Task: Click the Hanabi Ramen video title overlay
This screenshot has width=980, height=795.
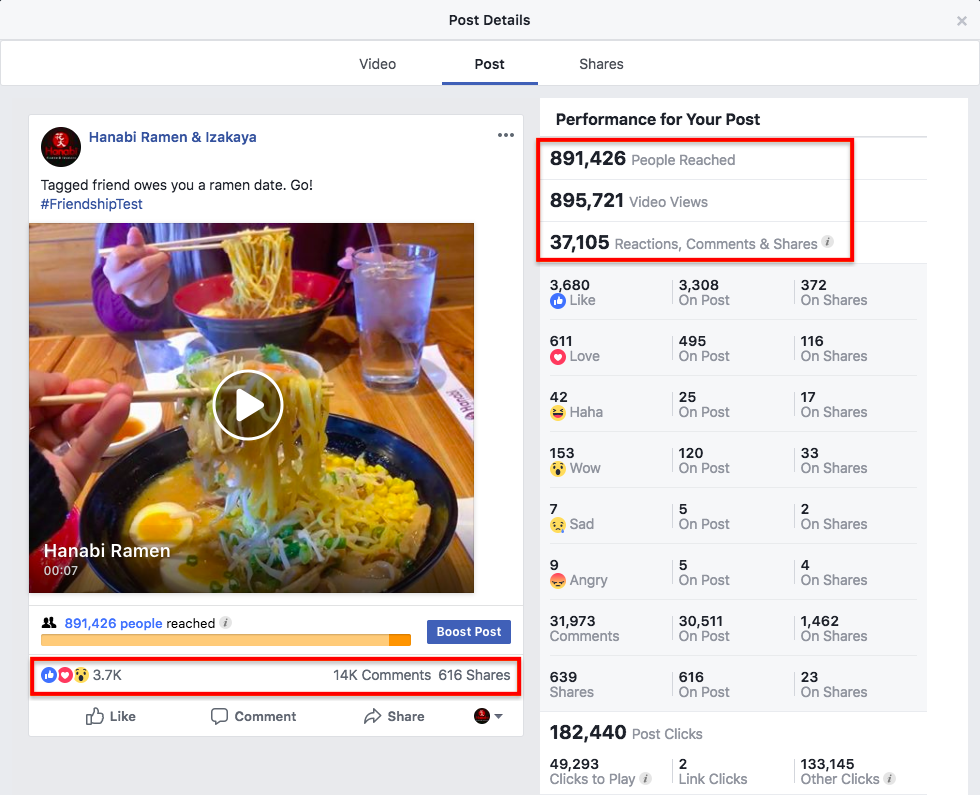Action: [107, 551]
